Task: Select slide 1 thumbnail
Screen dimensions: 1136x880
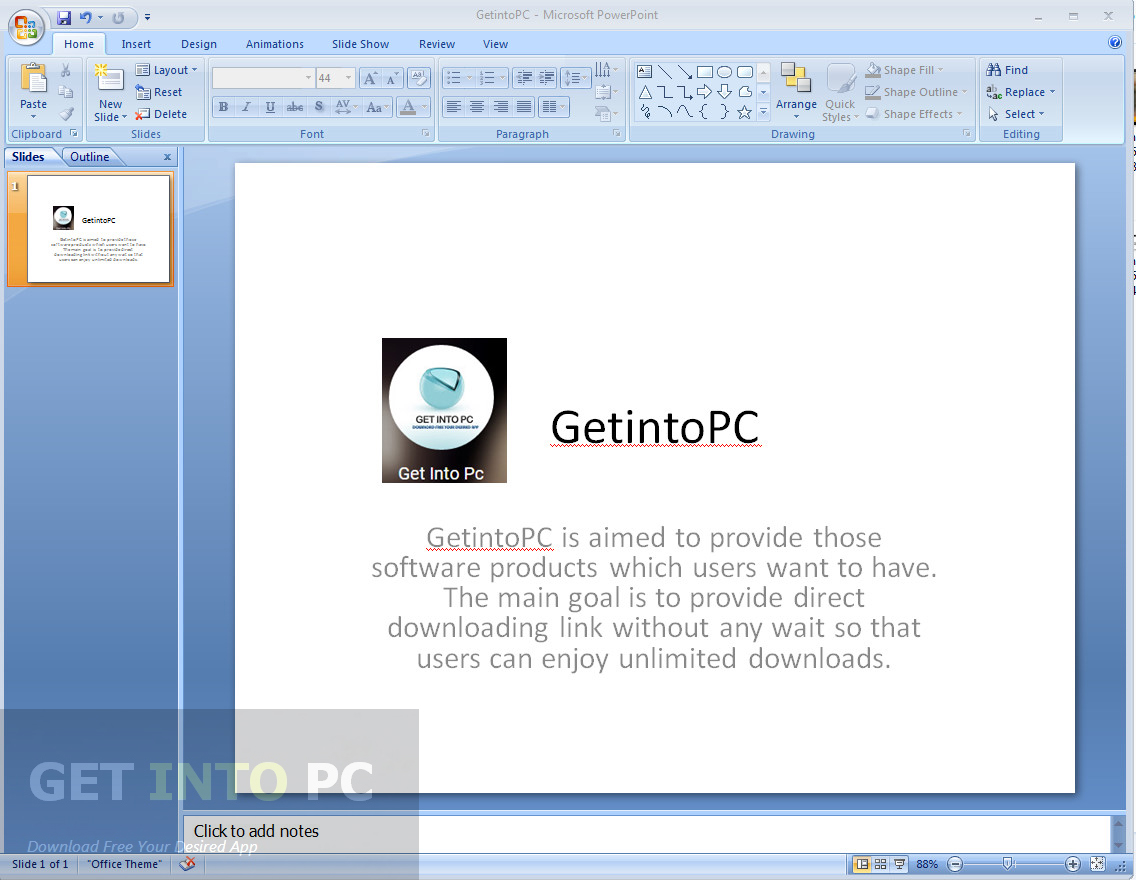Action: 98,229
